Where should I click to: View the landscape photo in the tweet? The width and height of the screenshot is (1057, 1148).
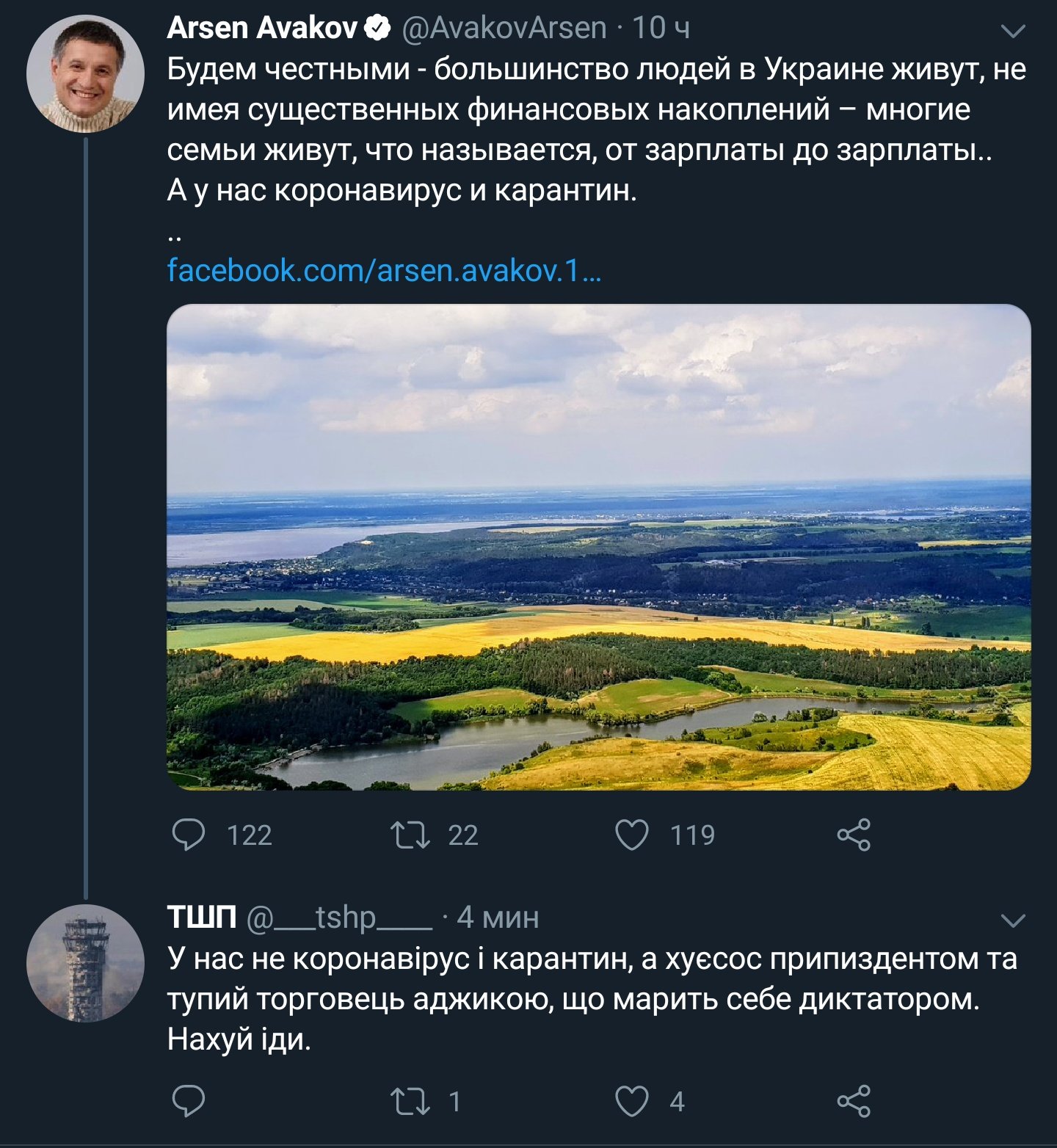point(598,547)
